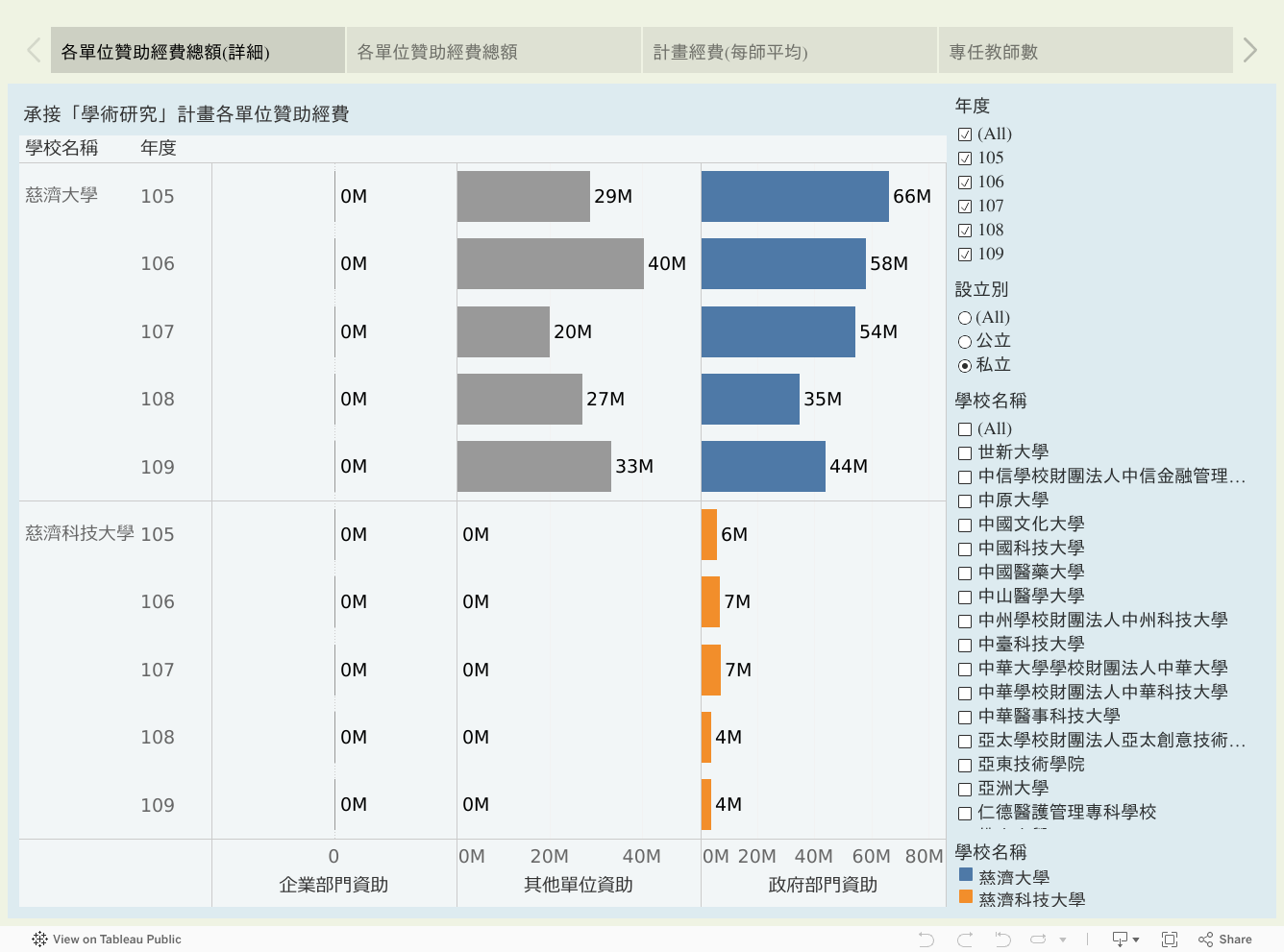The image size is (1284, 952).
Task: Uncheck year 105 in the 年度 filter
Action: coord(965,159)
